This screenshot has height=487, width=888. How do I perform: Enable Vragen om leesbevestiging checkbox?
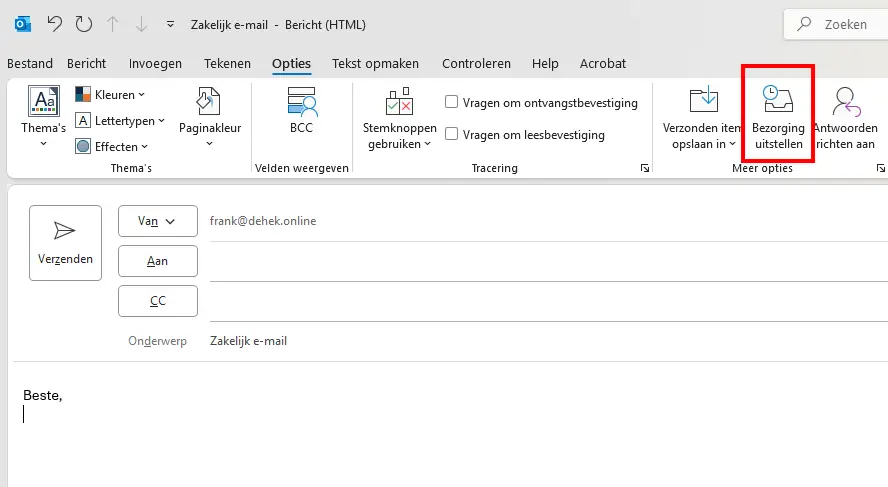(451, 134)
